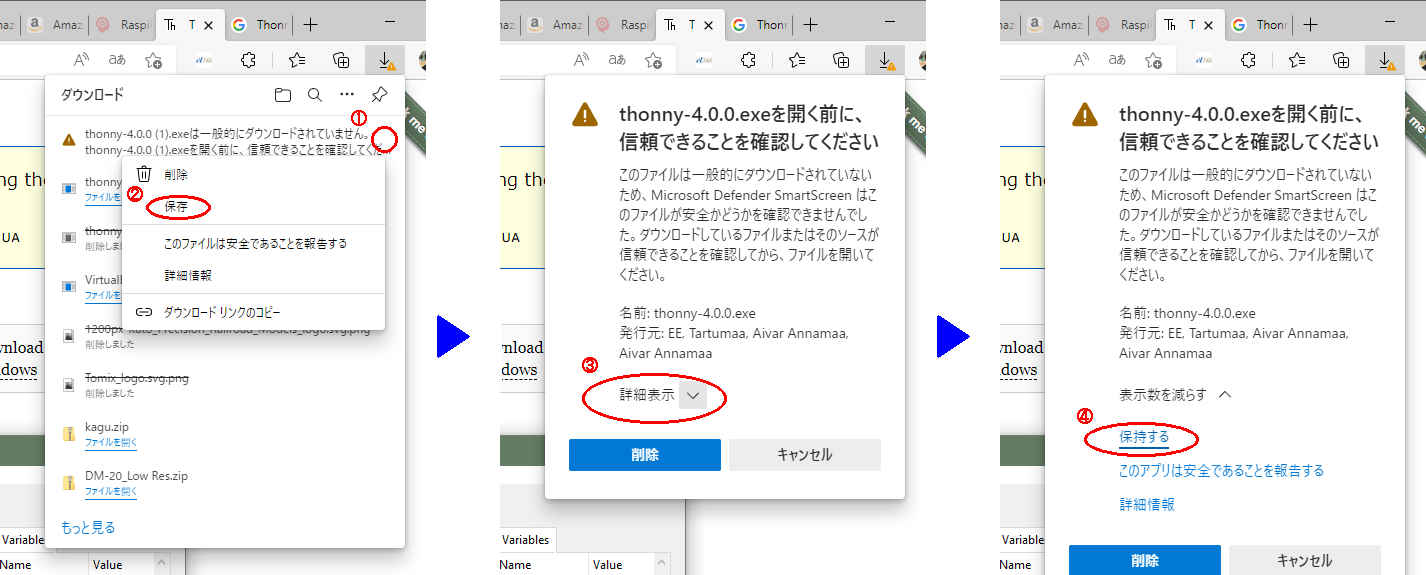
Task: Open the more options (…) icon in the ダウンロード panel
Action: tap(346, 95)
